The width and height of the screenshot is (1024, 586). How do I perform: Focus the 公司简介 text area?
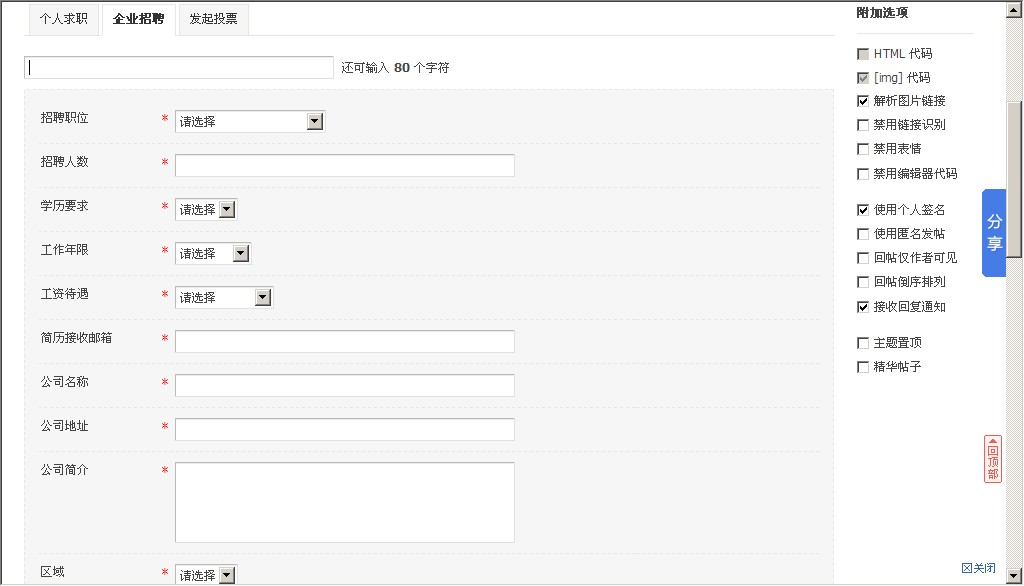pos(344,502)
